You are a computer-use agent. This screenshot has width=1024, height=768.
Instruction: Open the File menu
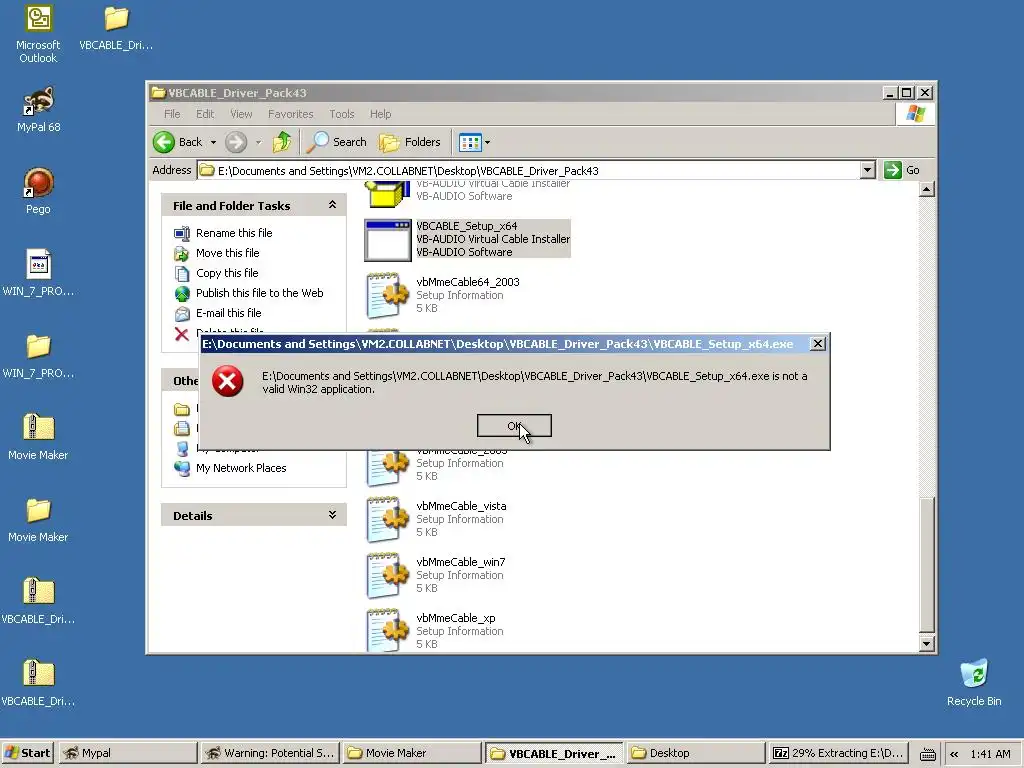tap(172, 114)
